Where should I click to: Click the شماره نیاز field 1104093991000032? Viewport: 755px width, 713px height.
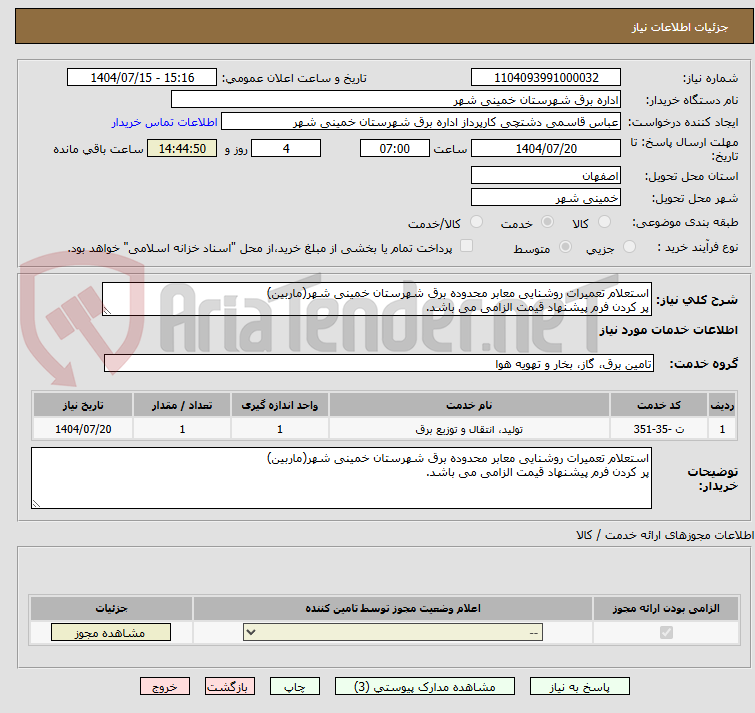click(x=546, y=78)
